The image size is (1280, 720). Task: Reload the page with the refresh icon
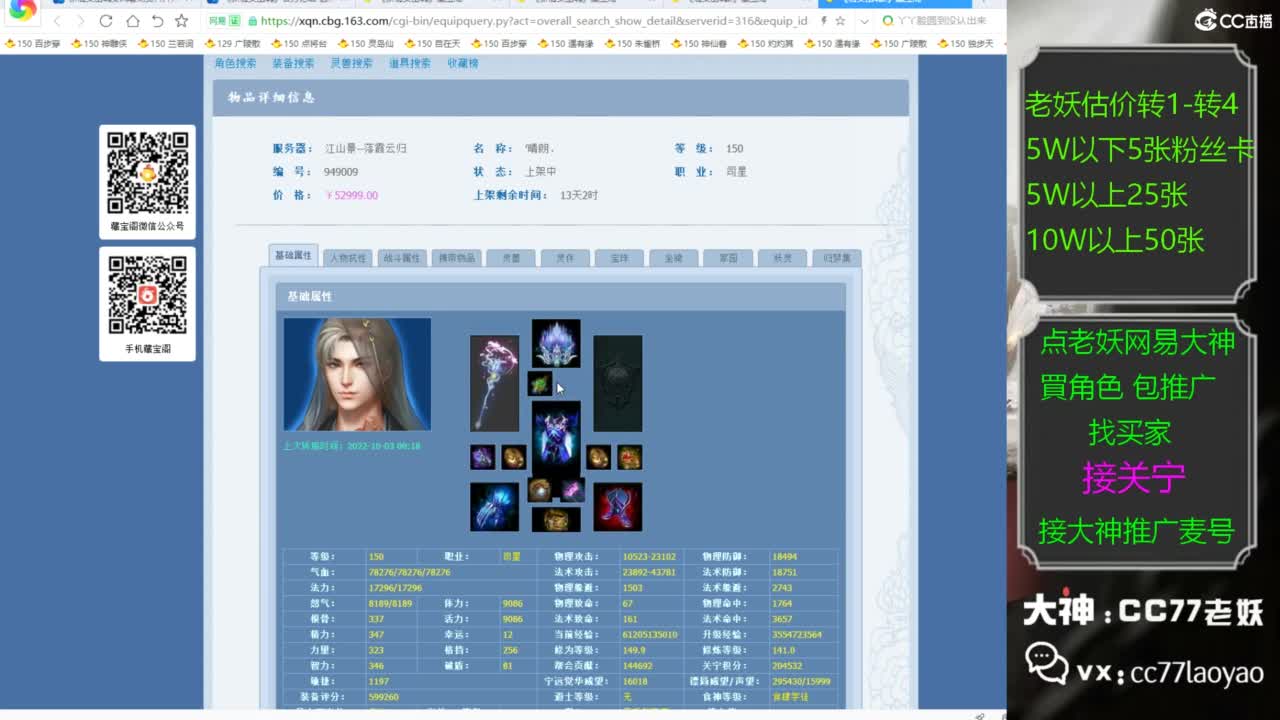click(106, 21)
